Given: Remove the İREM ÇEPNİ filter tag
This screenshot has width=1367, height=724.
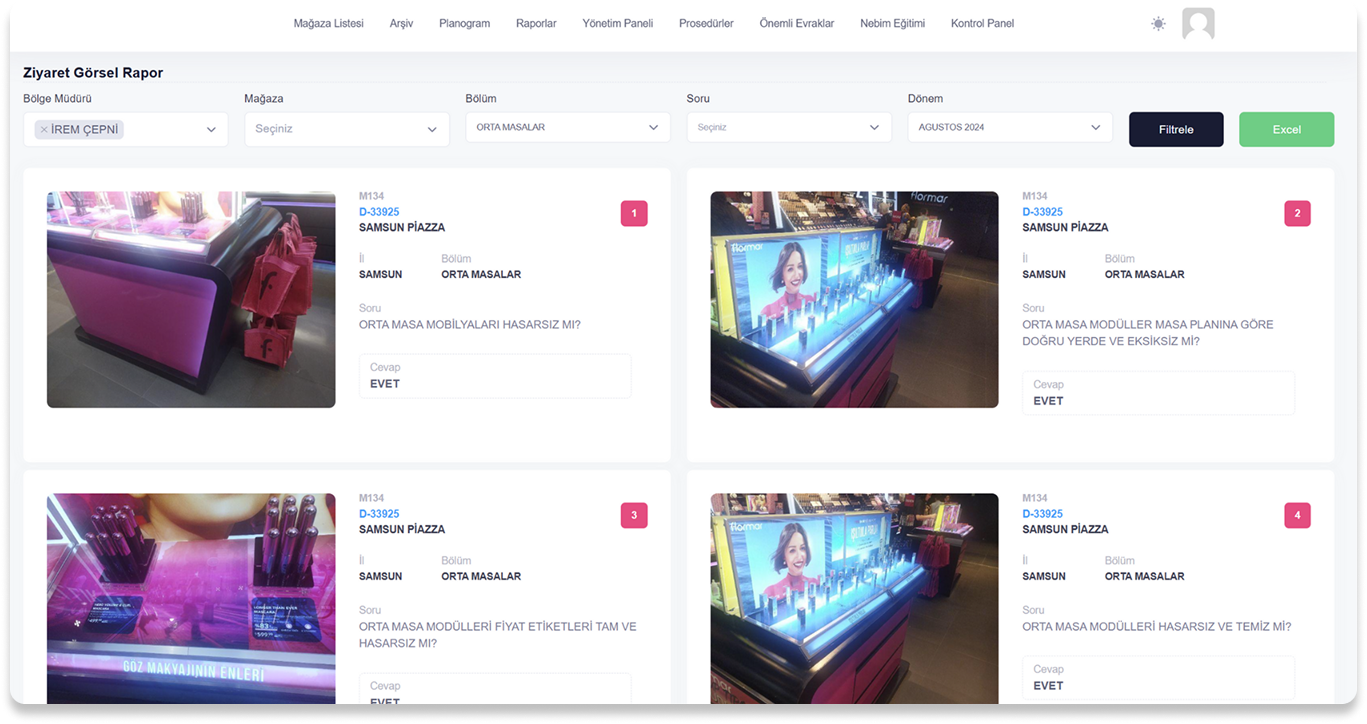Looking at the screenshot, I should click(44, 129).
